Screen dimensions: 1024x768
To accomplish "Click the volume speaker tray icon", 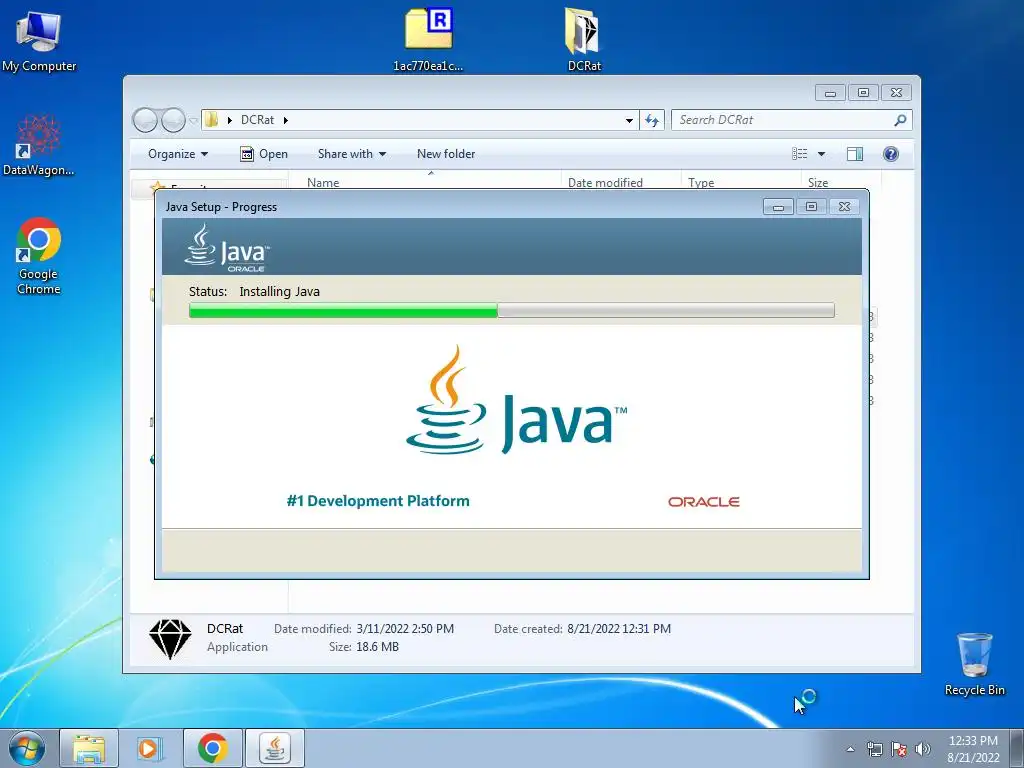I will (923, 749).
